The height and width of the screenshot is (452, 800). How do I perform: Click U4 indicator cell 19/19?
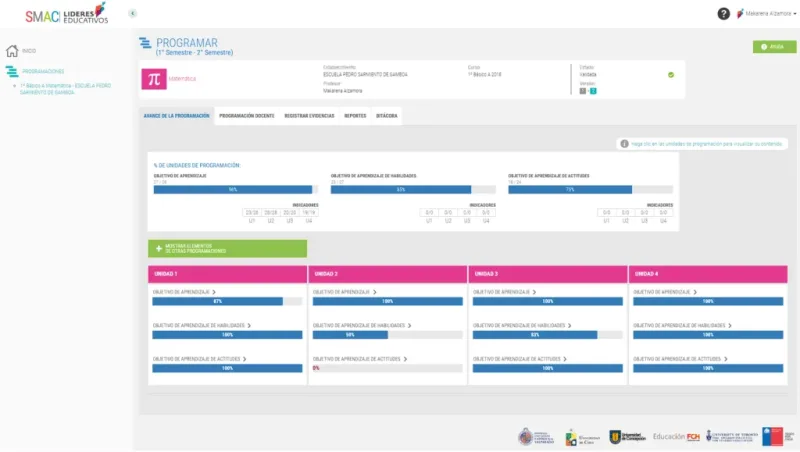click(x=309, y=213)
